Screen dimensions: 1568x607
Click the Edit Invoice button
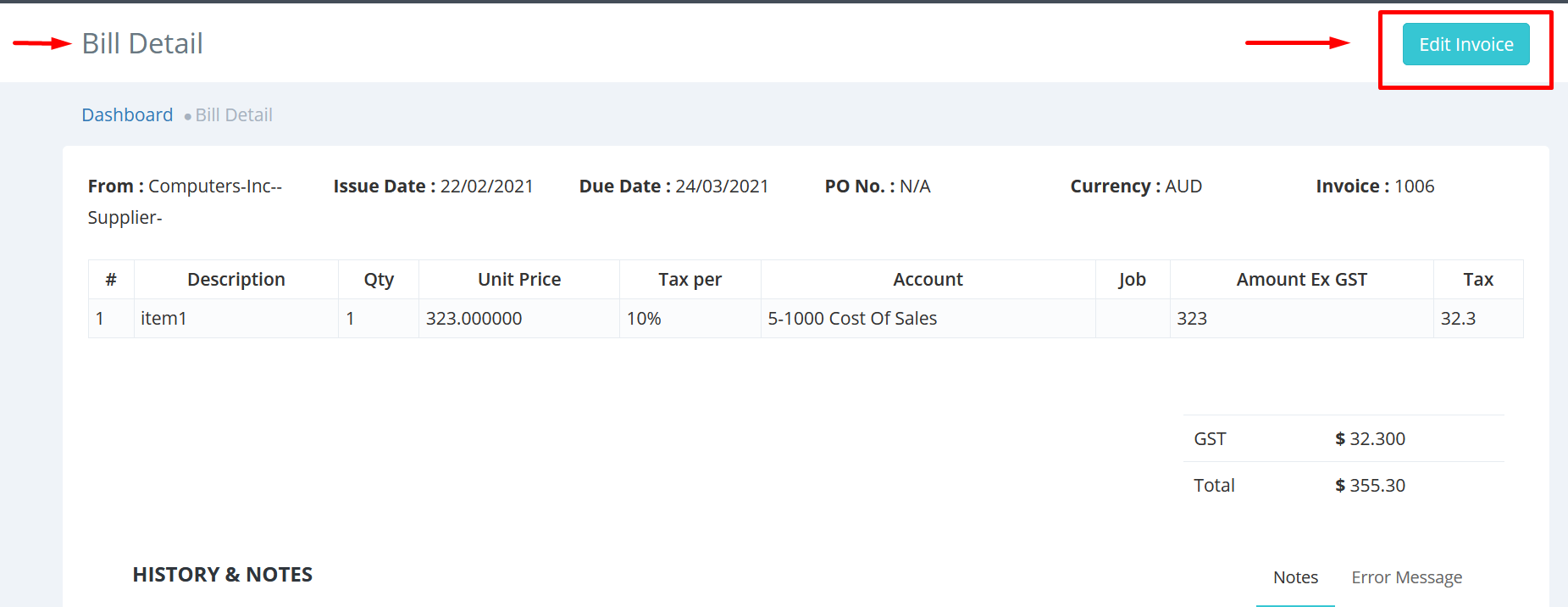click(1465, 44)
